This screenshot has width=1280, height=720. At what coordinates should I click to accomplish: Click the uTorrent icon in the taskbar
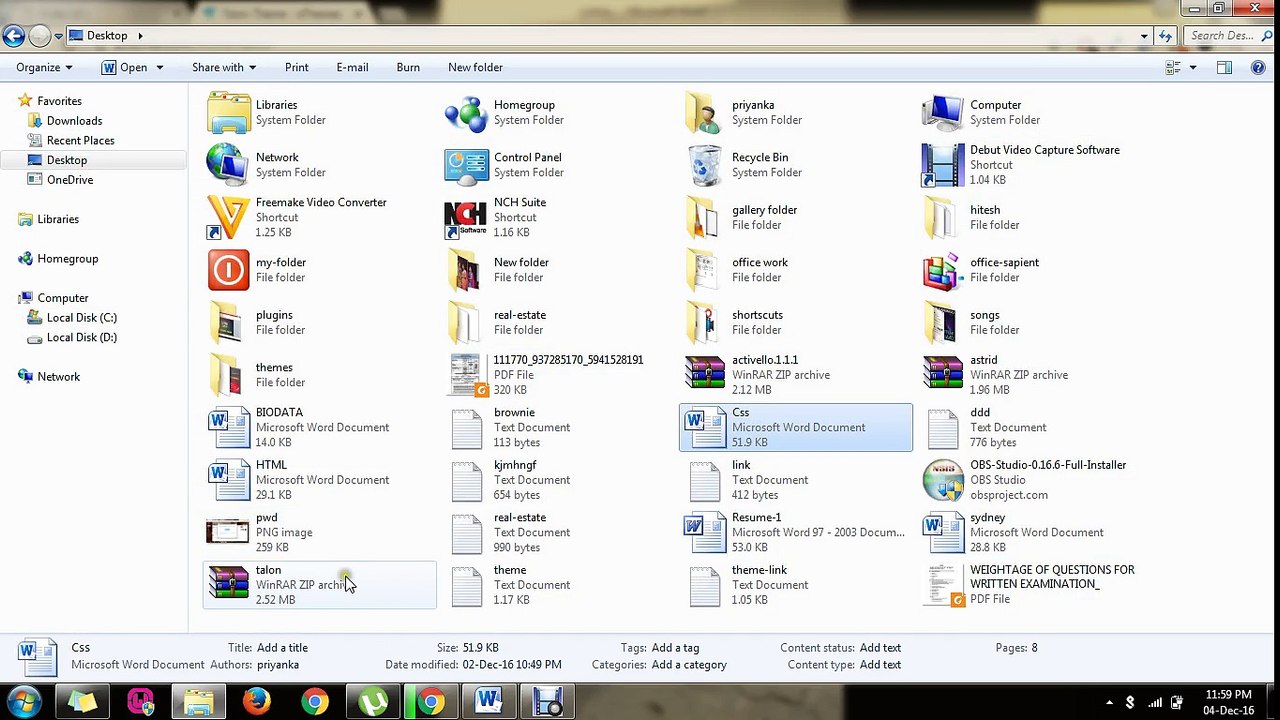(x=373, y=701)
